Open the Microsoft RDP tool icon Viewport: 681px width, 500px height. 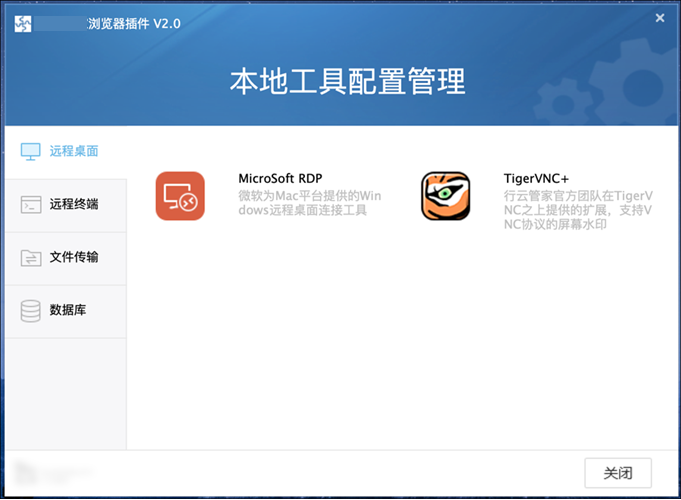[180, 196]
